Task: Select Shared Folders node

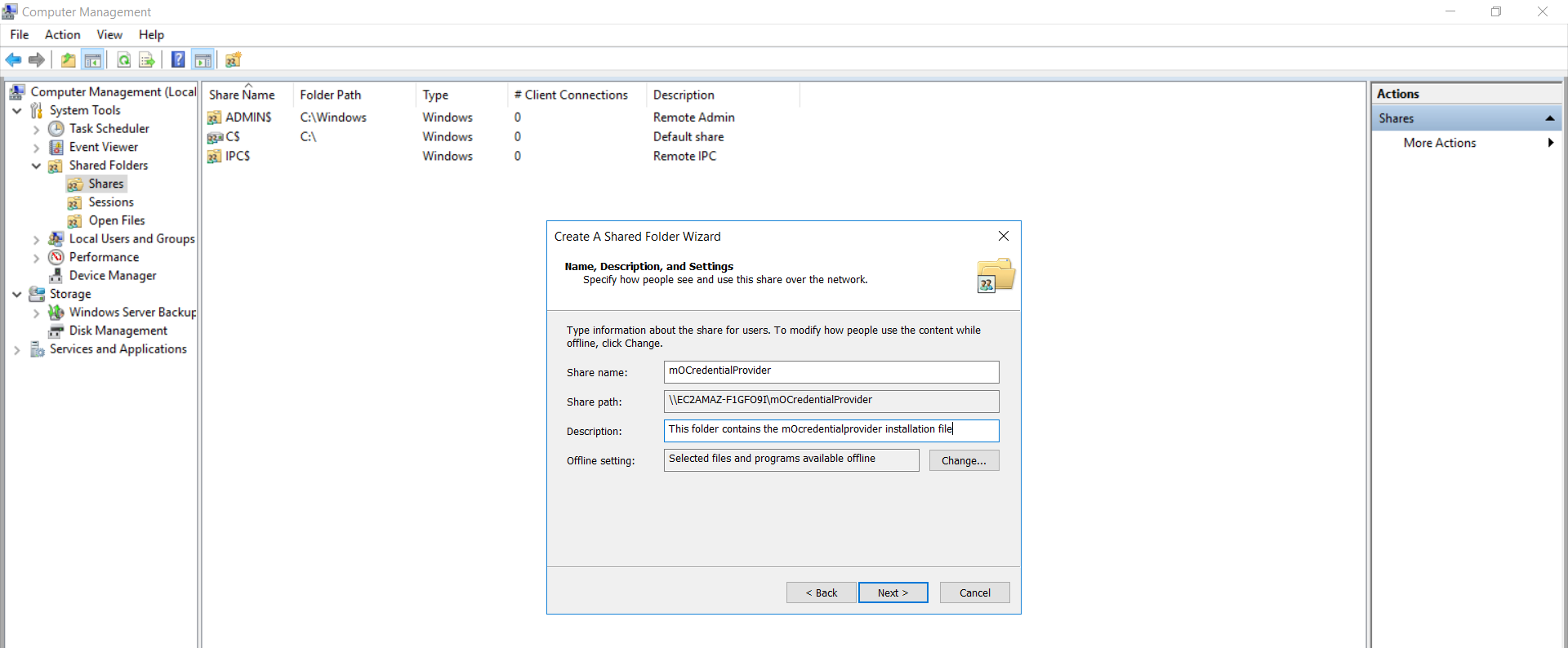Action: [x=108, y=165]
